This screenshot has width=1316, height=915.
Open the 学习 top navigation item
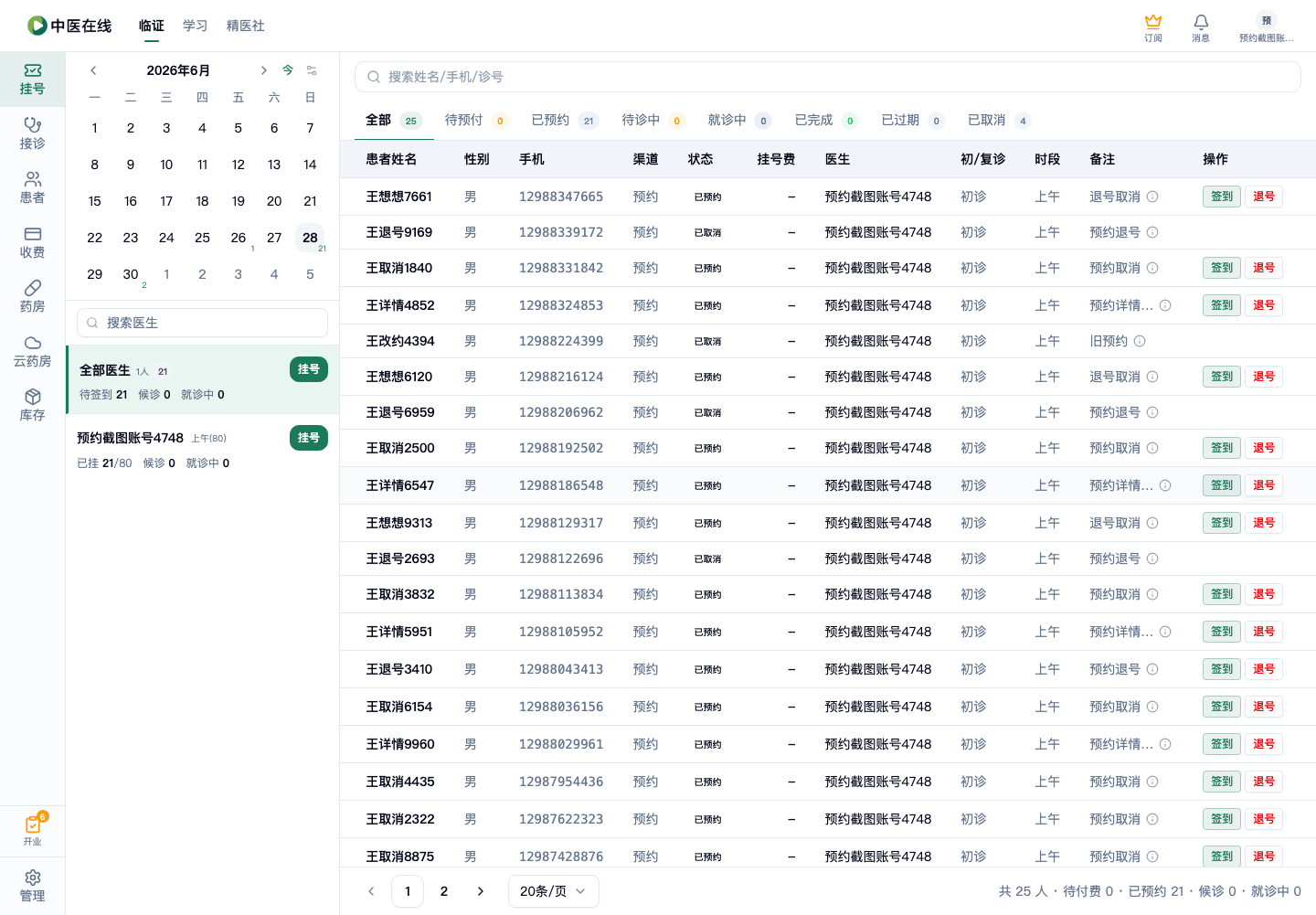pos(196,26)
